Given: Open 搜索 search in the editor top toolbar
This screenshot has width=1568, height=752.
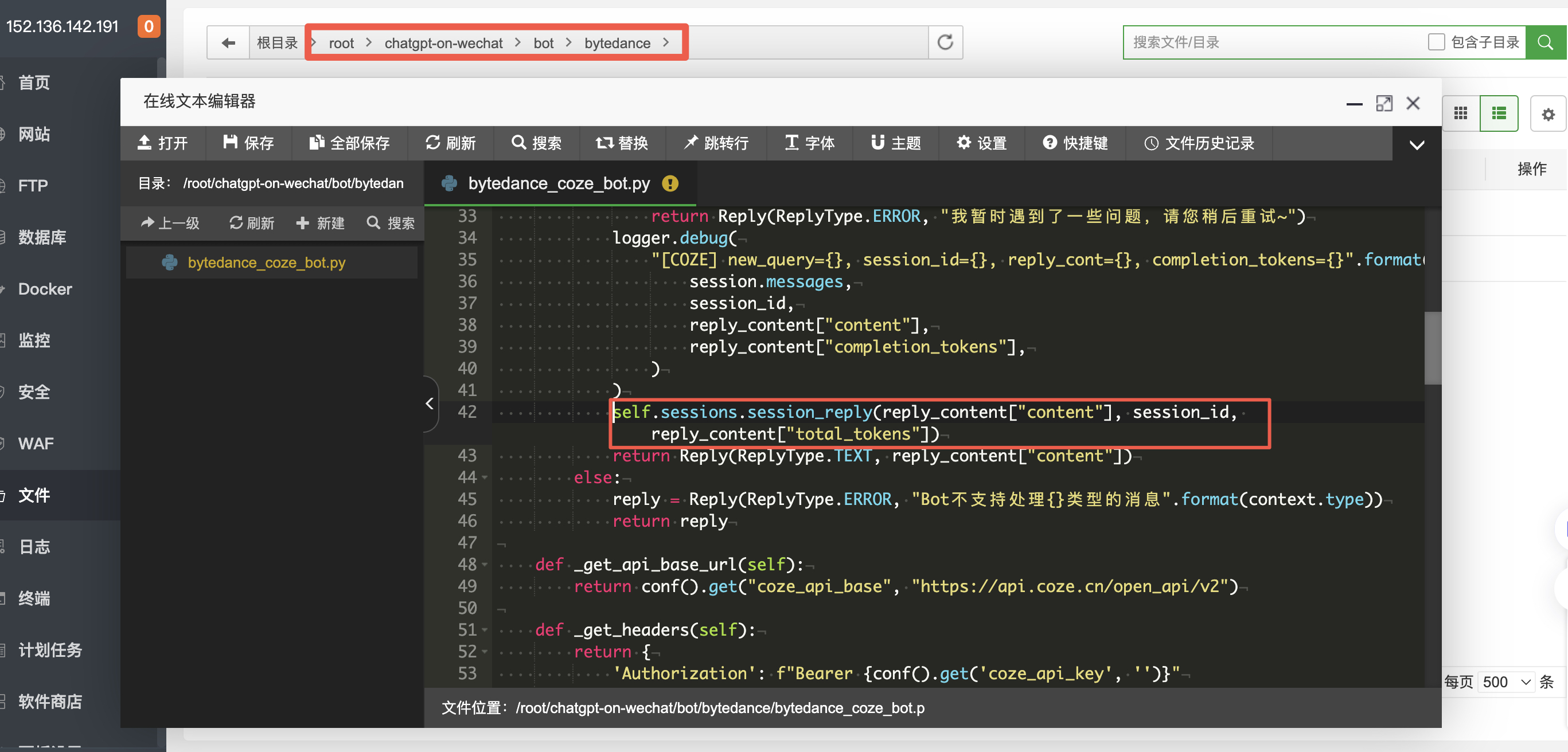Looking at the screenshot, I should pyautogui.click(x=536, y=143).
